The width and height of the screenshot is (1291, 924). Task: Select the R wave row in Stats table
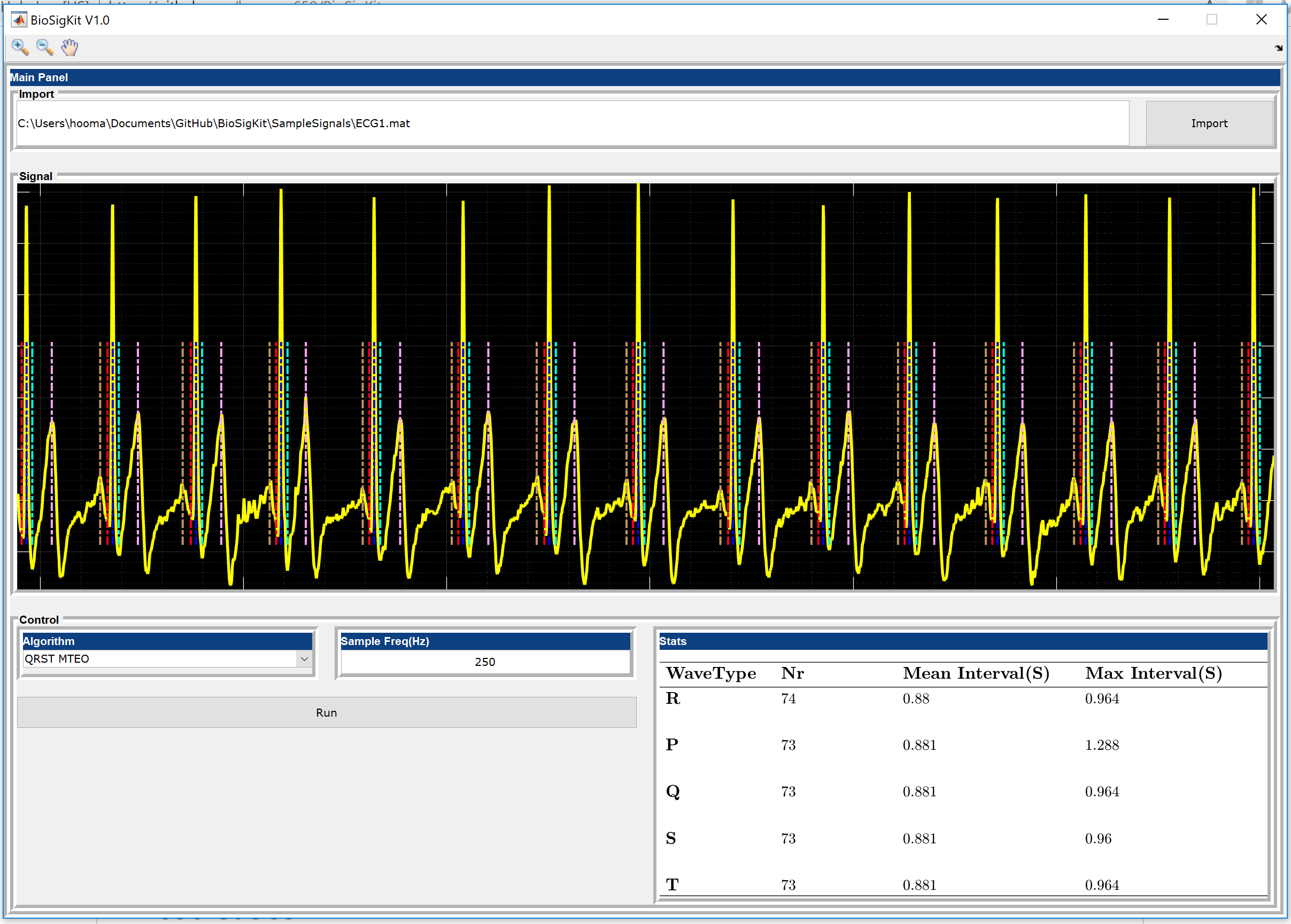click(672, 698)
